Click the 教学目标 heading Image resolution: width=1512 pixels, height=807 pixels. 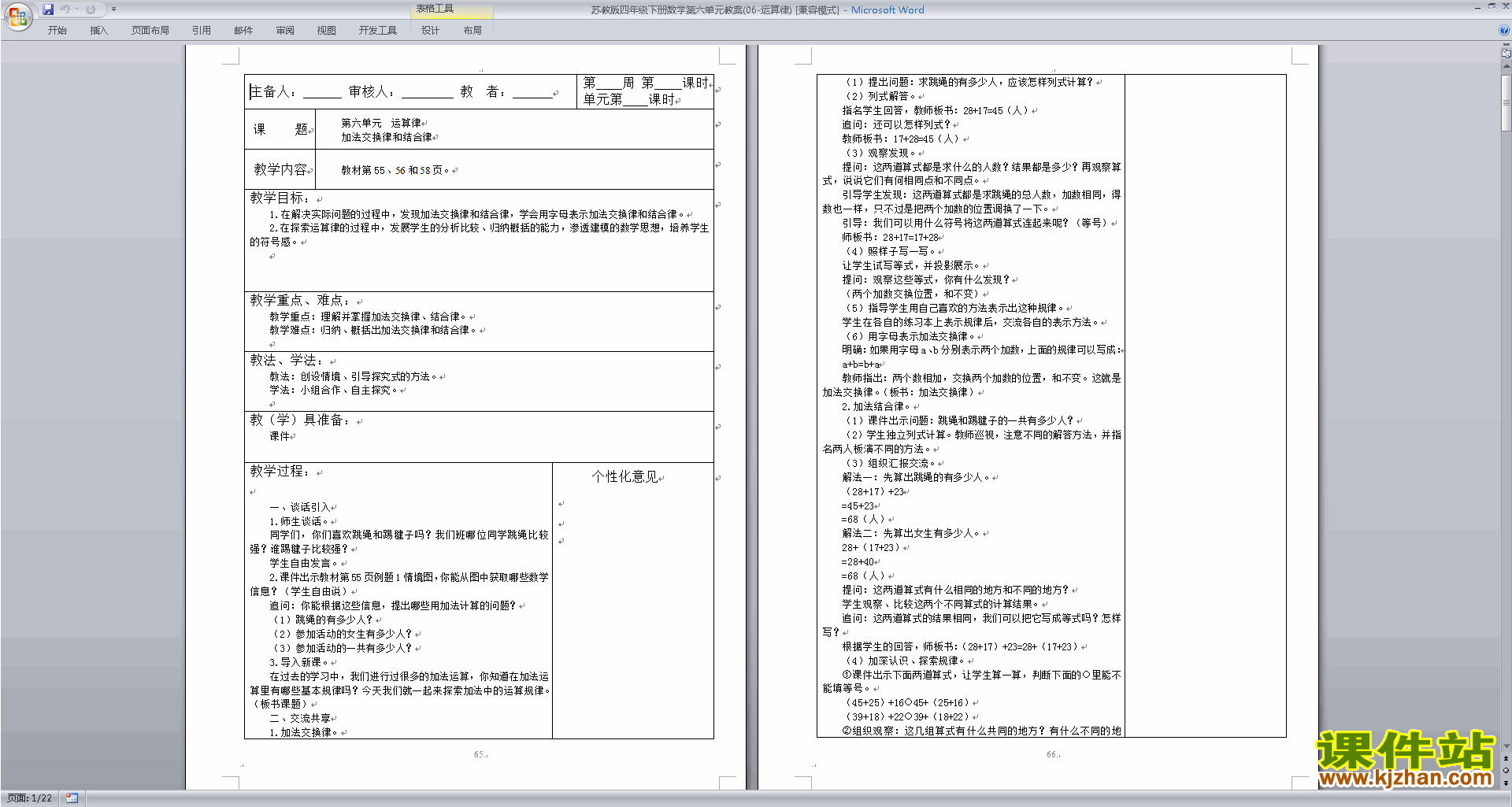[280, 198]
